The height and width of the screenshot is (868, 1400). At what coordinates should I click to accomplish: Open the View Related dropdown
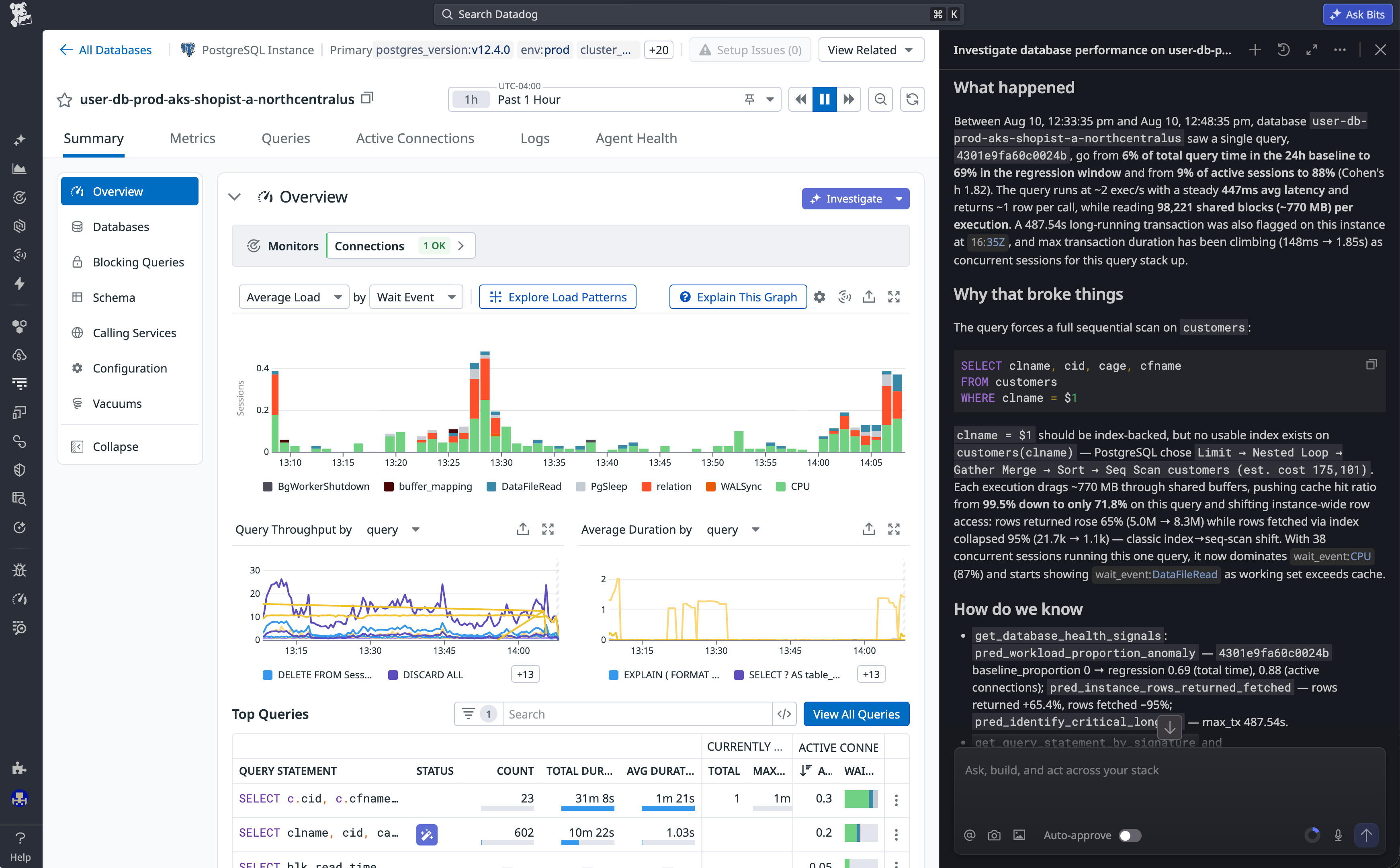(871, 50)
